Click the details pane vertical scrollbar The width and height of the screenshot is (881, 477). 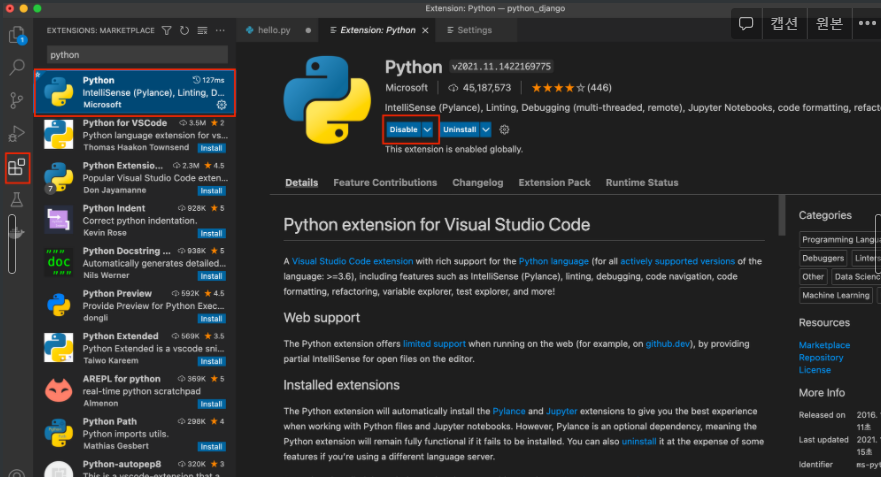782,216
